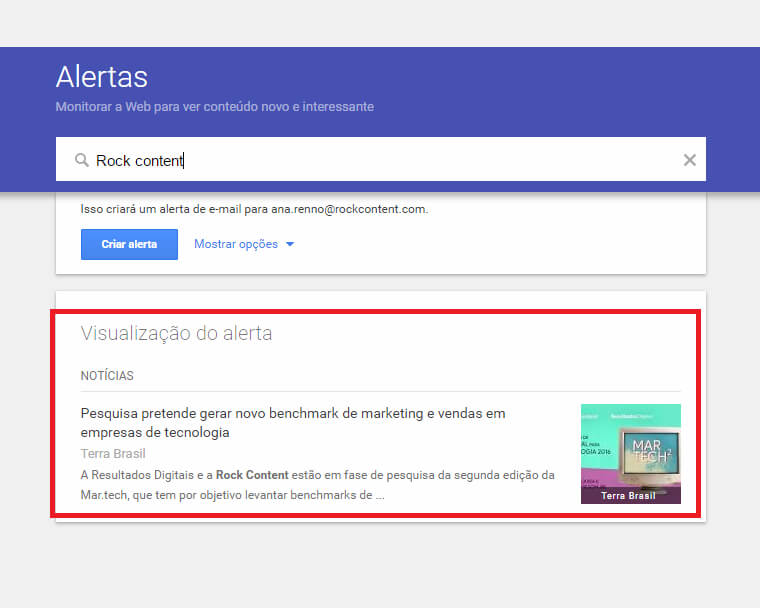Click the A Resultados Digitais snippet text
This screenshot has height=608, width=760.
point(317,485)
